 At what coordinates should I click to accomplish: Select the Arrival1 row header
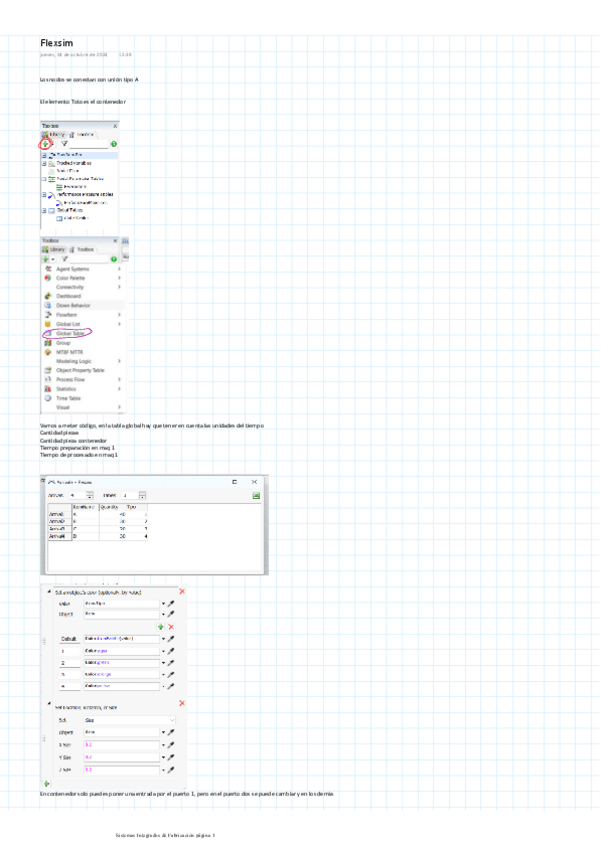pos(57,514)
